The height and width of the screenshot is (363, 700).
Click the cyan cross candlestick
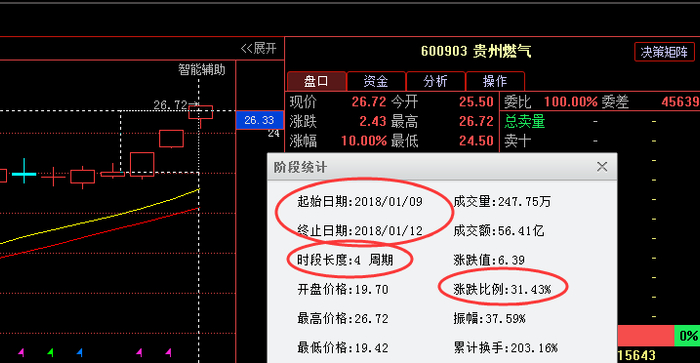pos(24,173)
